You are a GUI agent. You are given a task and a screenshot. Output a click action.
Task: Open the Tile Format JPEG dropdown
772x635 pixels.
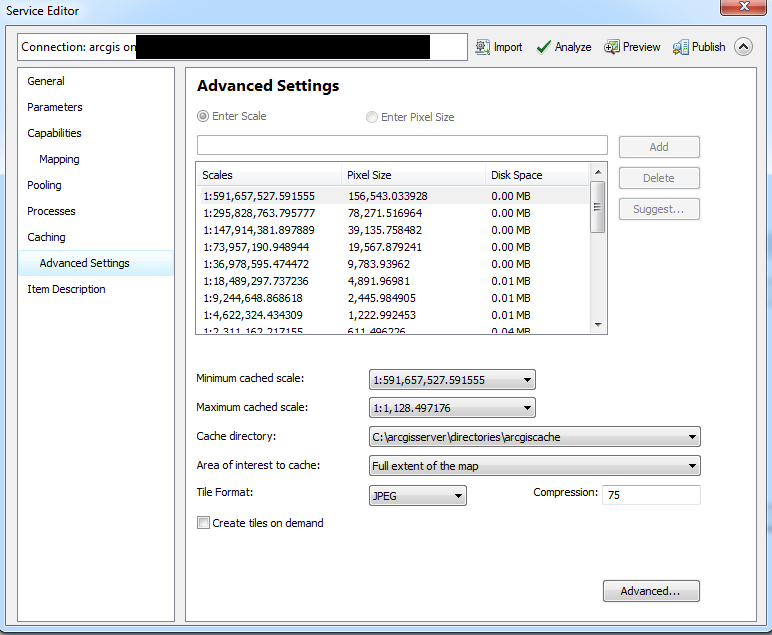coord(418,495)
